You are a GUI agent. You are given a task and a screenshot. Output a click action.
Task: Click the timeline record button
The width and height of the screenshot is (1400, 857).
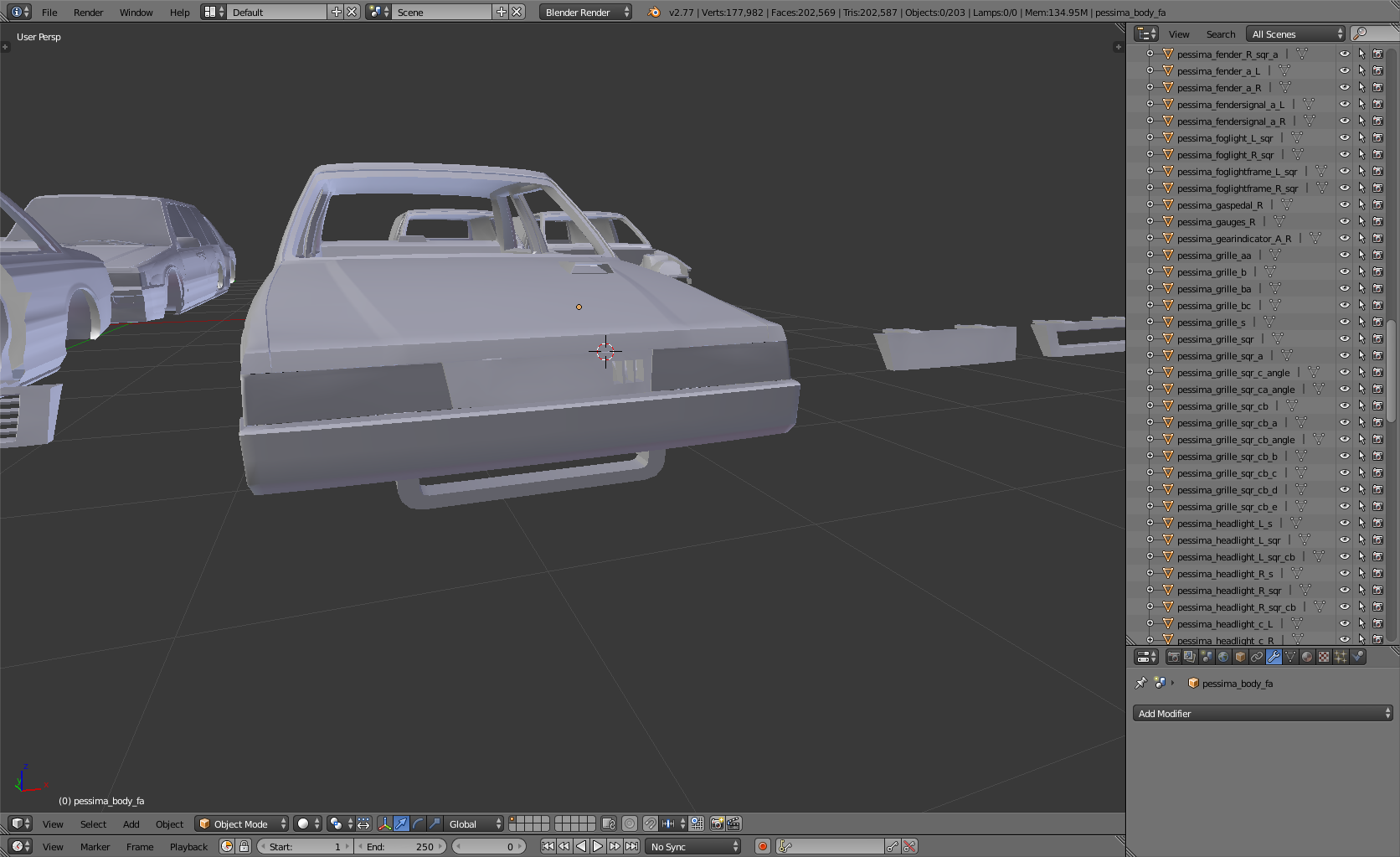pyautogui.click(x=762, y=847)
